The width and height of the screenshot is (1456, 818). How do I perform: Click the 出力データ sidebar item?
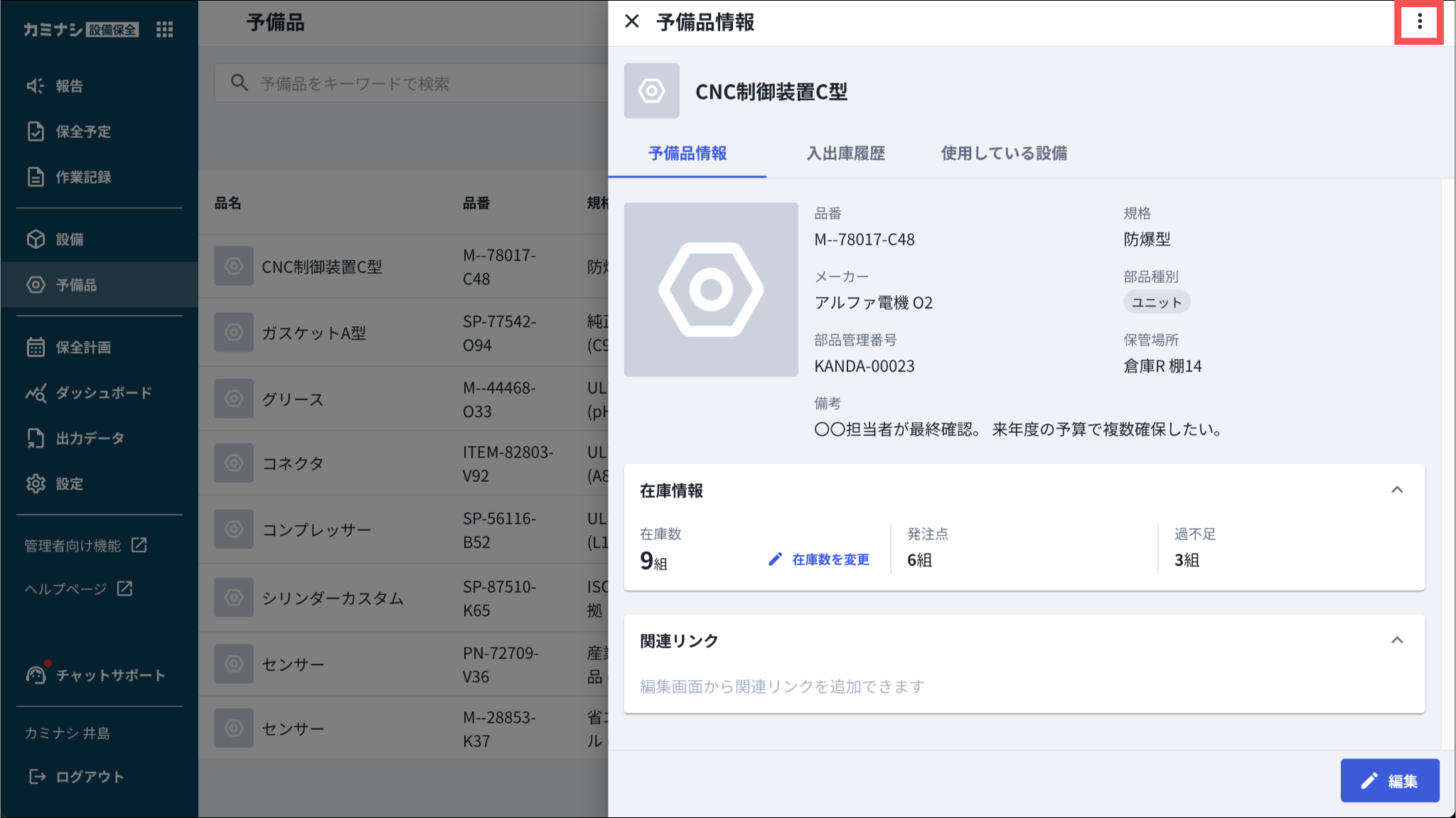[x=90, y=438]
